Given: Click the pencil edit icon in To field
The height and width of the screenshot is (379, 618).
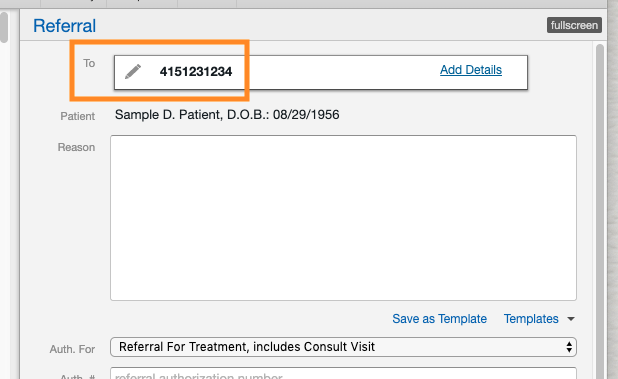Looking at the screenshot, I should click(x=133, y=72).
